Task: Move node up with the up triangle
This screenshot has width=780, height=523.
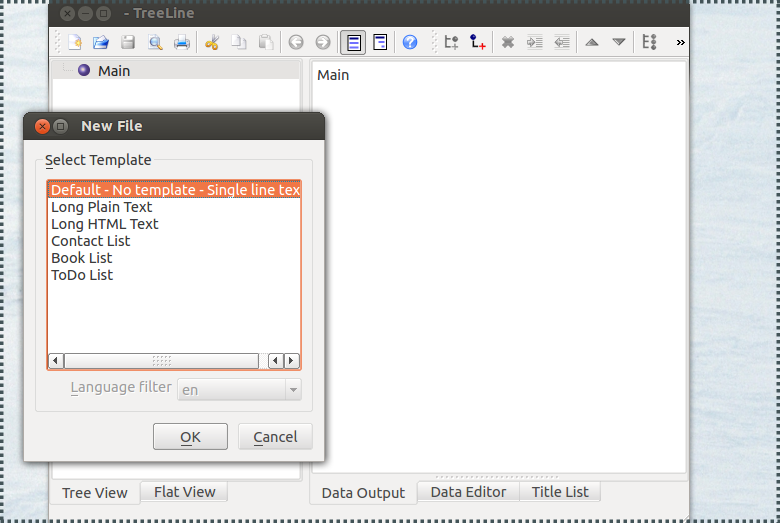Action: pyautogui.click(x=592, y=42)
